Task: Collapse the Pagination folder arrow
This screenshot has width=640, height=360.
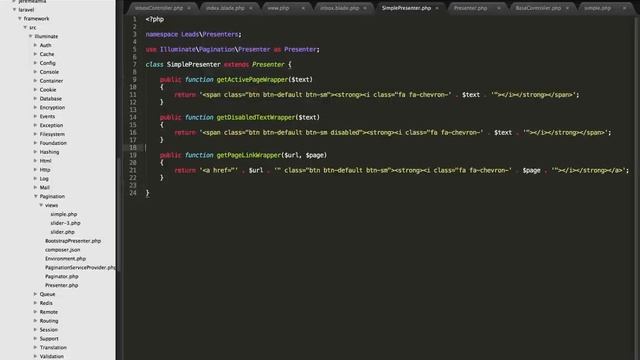Action: click(36, 196)
